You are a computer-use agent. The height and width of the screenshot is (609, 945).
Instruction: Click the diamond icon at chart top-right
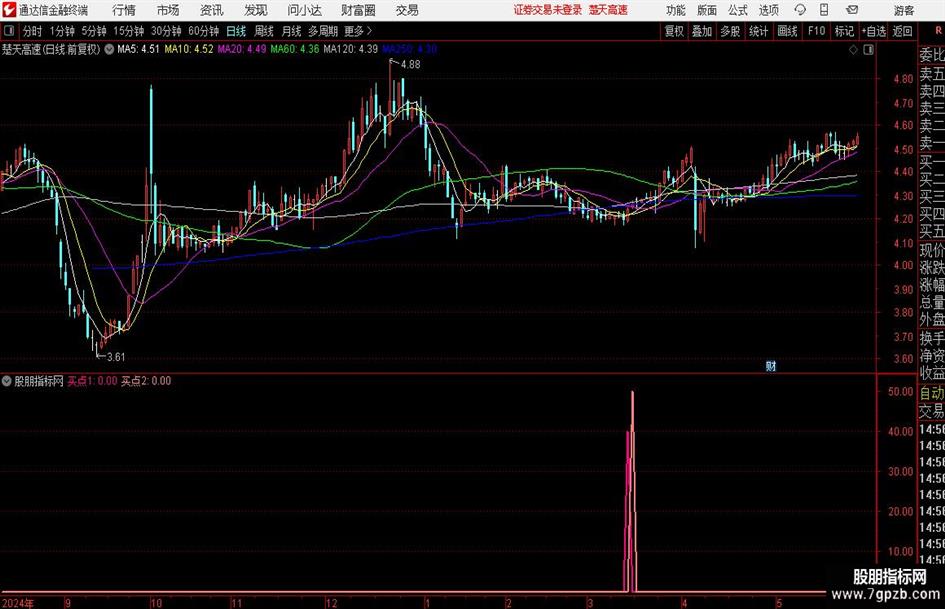pyautogui.click(x=853, y=50)
